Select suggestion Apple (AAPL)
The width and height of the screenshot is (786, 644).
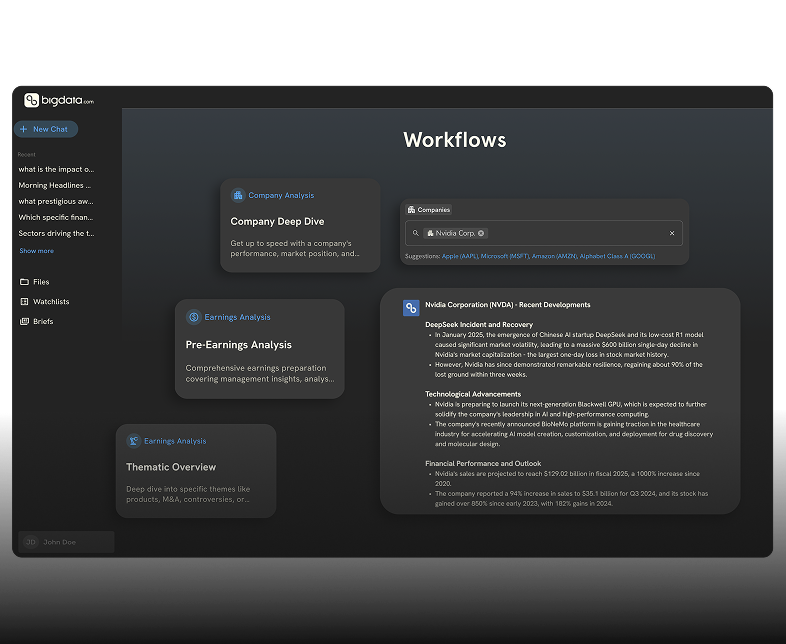click(x=460, y=256)
